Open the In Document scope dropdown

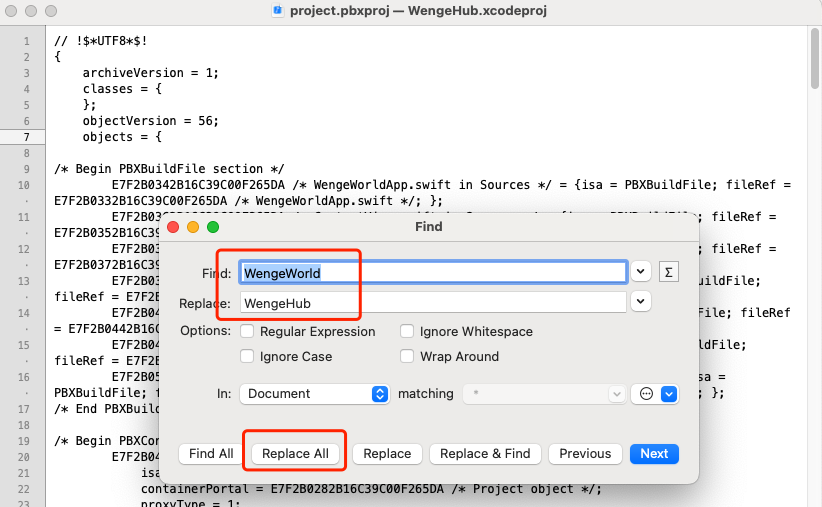[314, 394]
